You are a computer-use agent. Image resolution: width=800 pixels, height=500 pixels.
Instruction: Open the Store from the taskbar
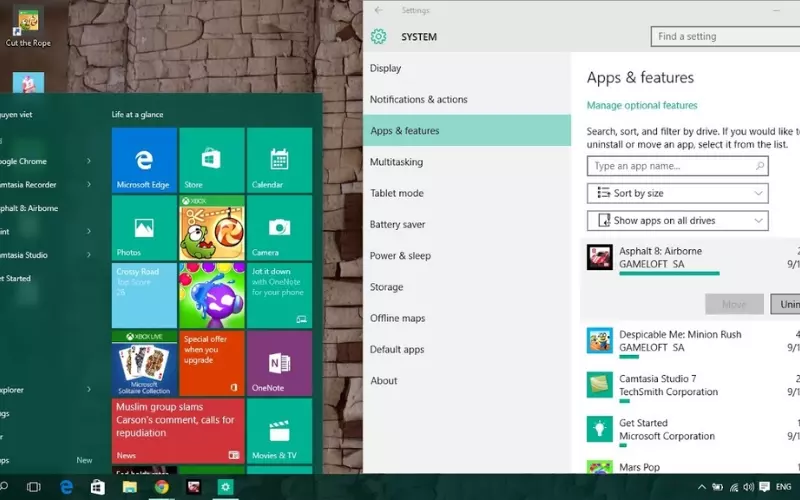tap(97, 487)
